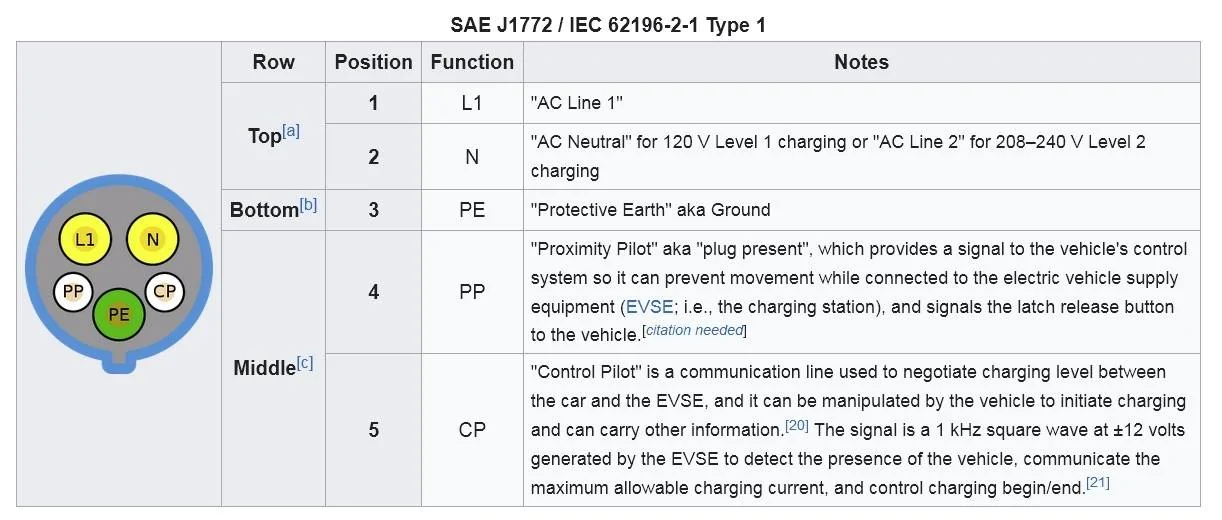Click the yellow N pin on connector diagram

152,240
